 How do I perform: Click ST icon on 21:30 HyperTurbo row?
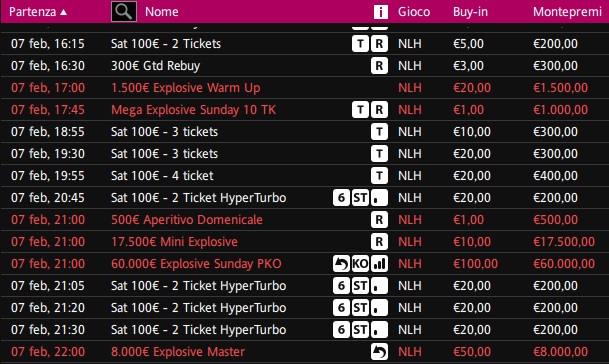(x=360, y=330)
